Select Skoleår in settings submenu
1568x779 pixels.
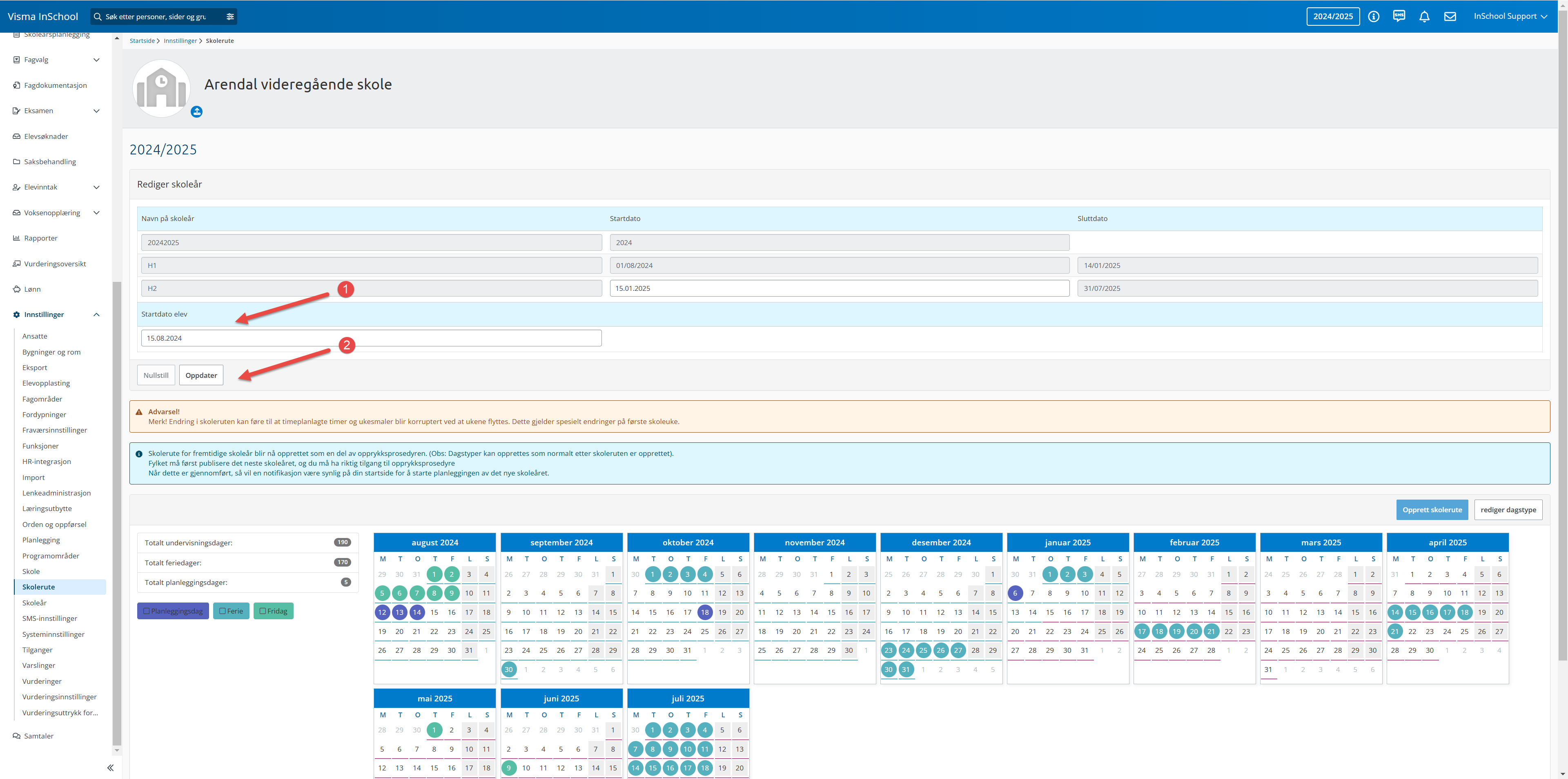[34, 603]
